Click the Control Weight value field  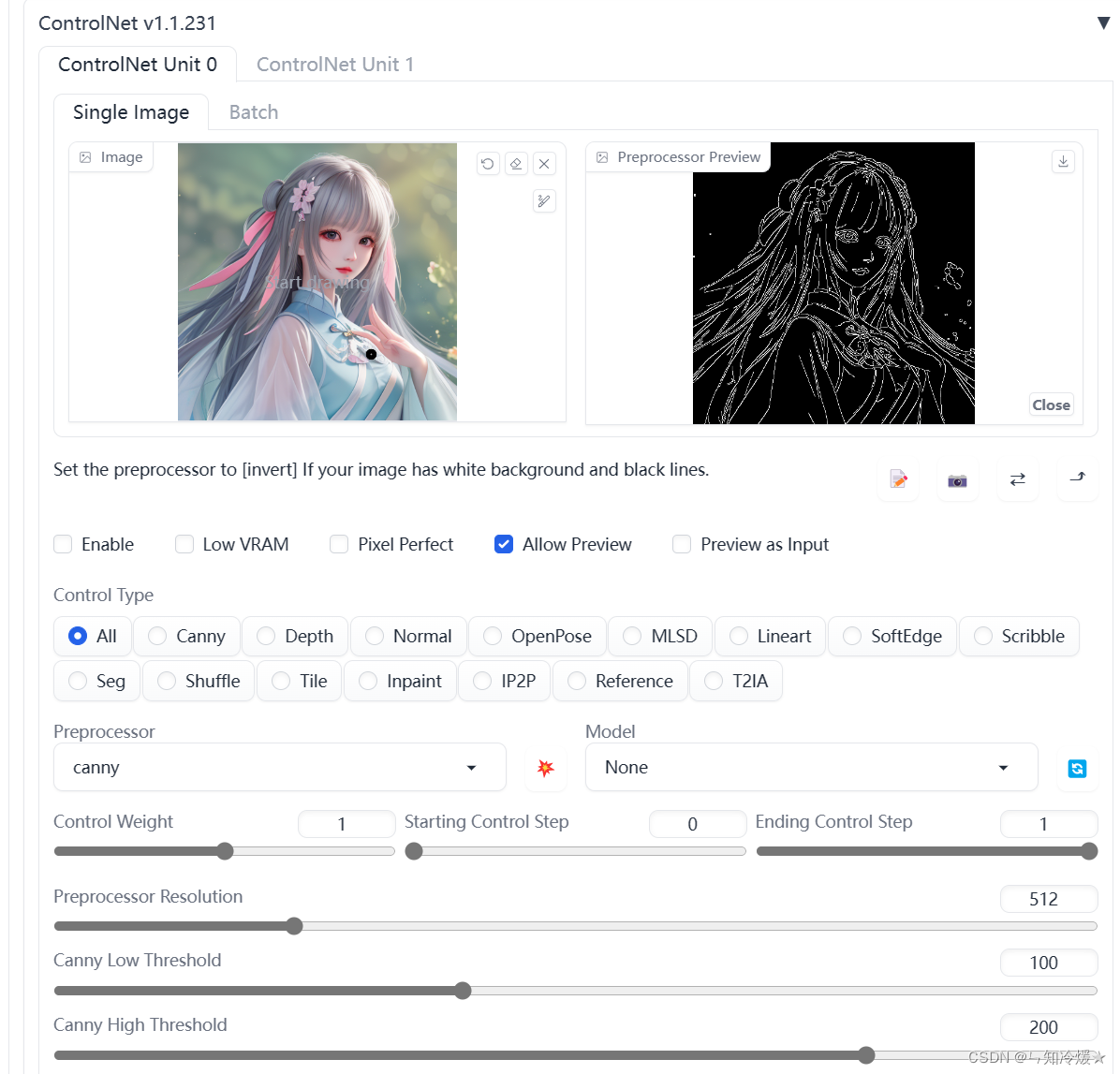coord(346,824)
